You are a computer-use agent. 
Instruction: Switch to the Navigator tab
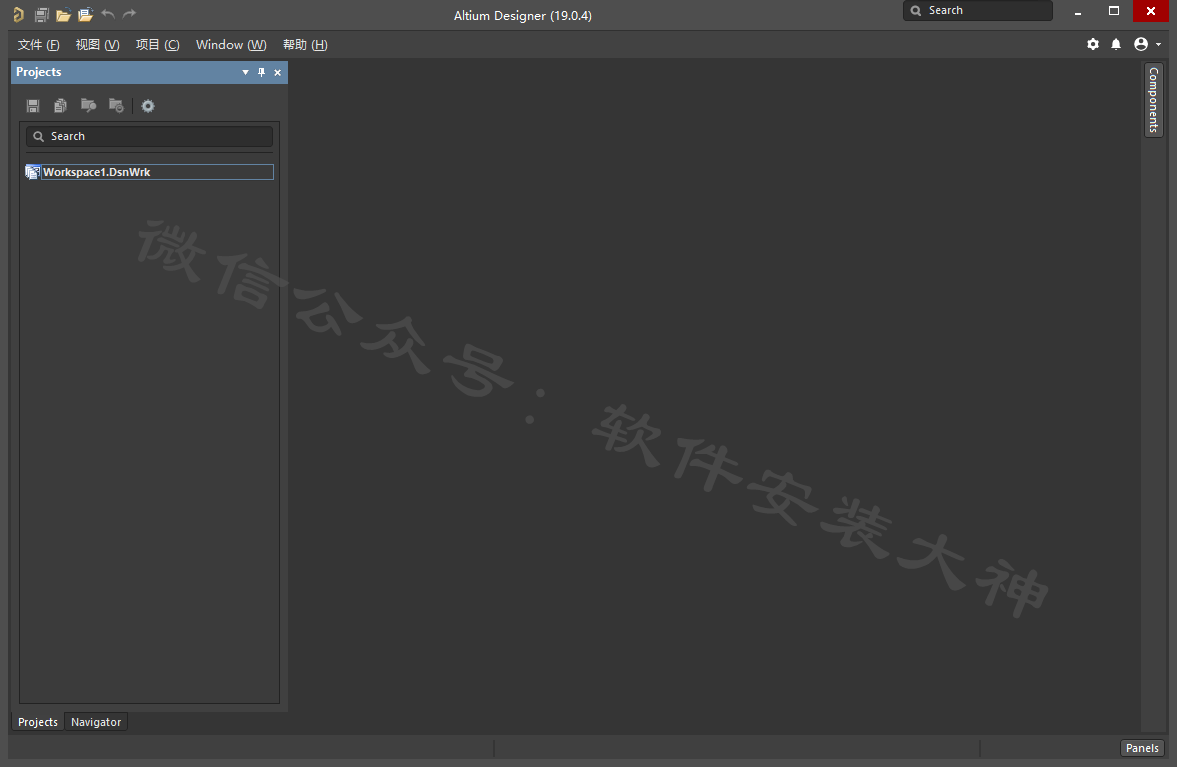(96, 722)
